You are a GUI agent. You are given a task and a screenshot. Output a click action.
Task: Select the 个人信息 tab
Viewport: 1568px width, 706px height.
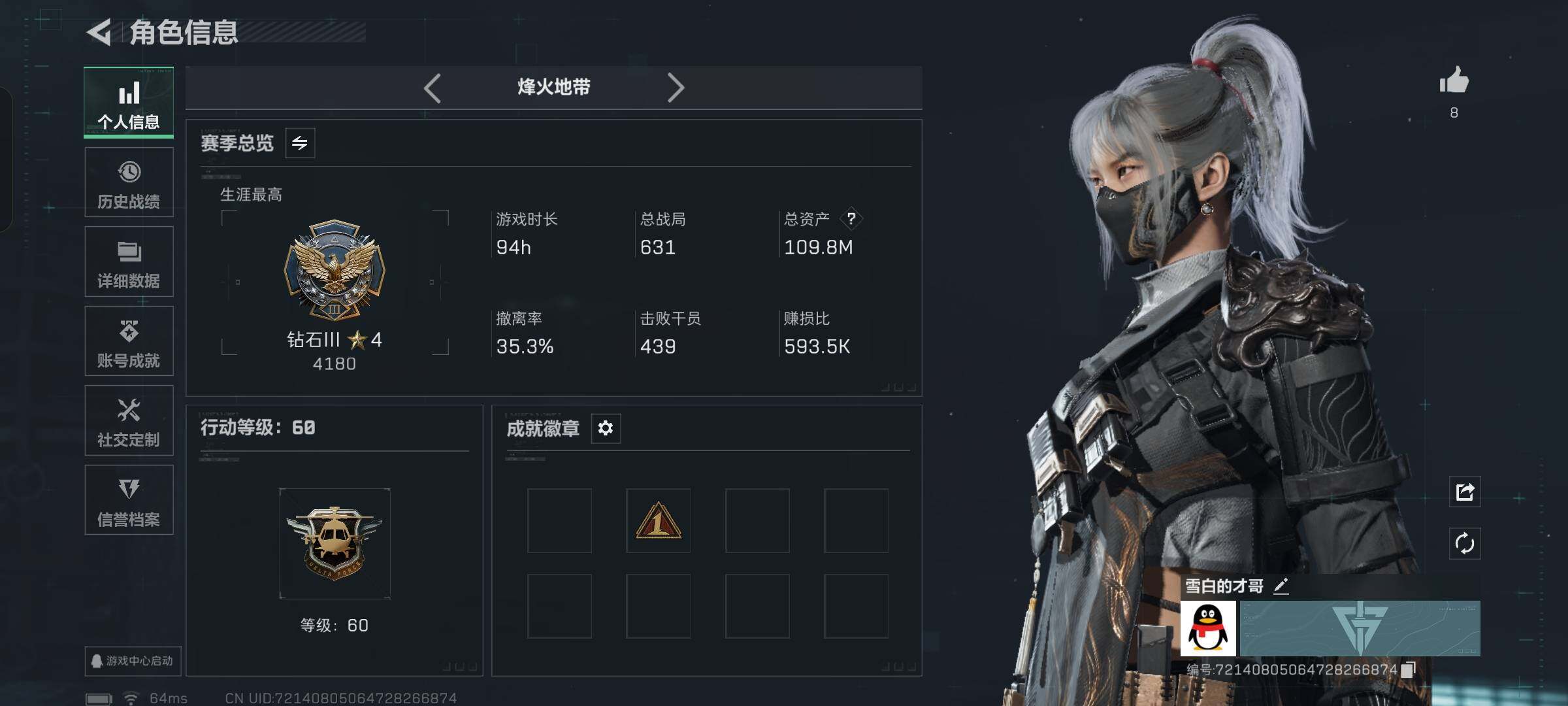point(129,103)
